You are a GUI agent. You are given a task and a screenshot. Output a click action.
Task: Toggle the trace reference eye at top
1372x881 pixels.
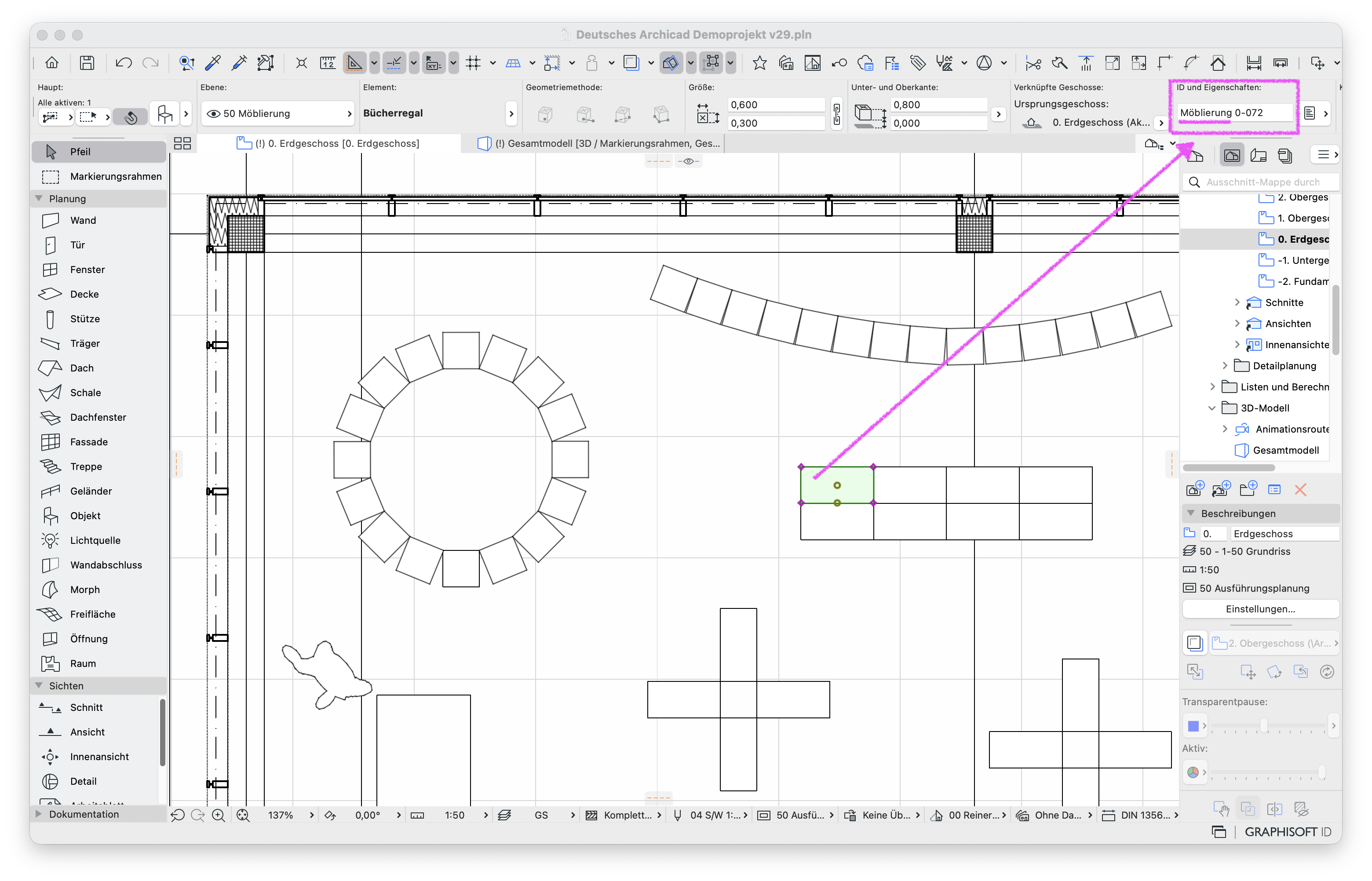click(688, 161)
